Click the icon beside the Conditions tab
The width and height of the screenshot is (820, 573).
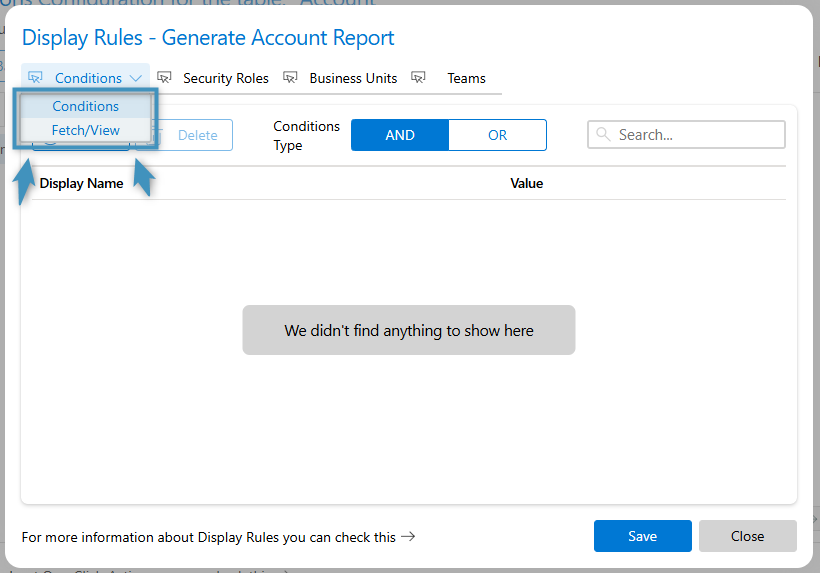pos(36,78)
